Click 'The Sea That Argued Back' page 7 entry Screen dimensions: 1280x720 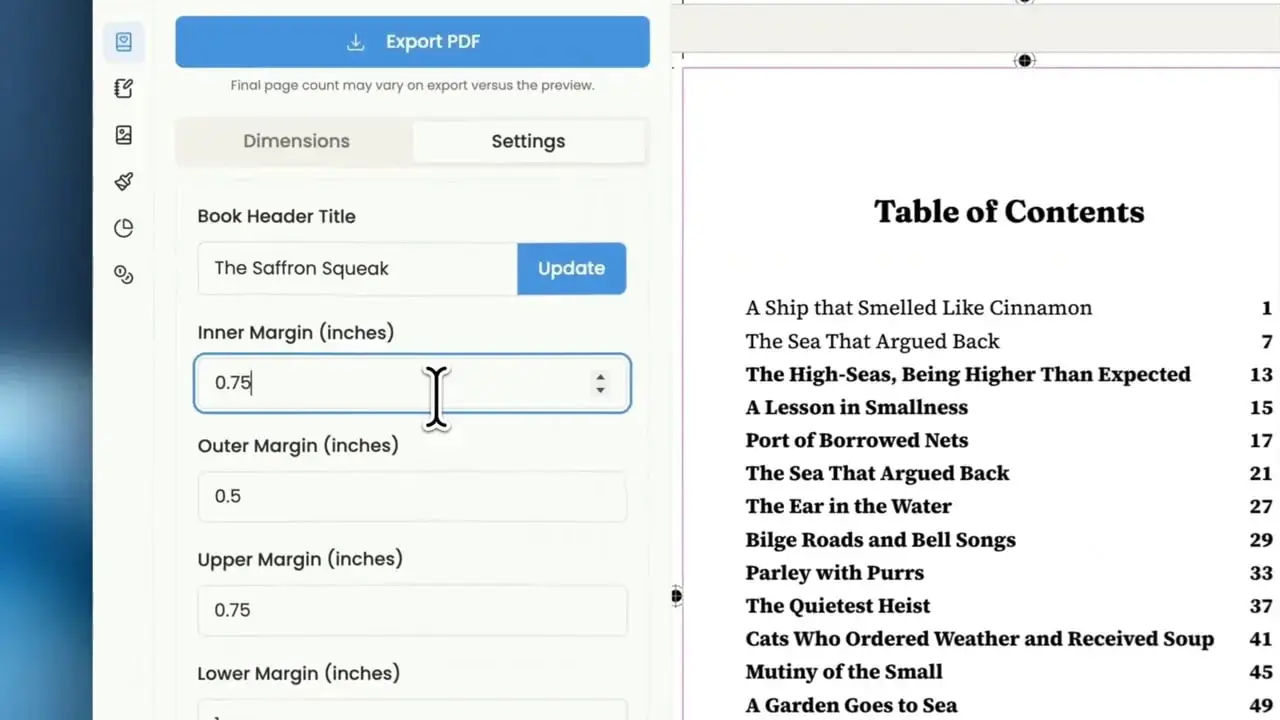coord(872,341)
